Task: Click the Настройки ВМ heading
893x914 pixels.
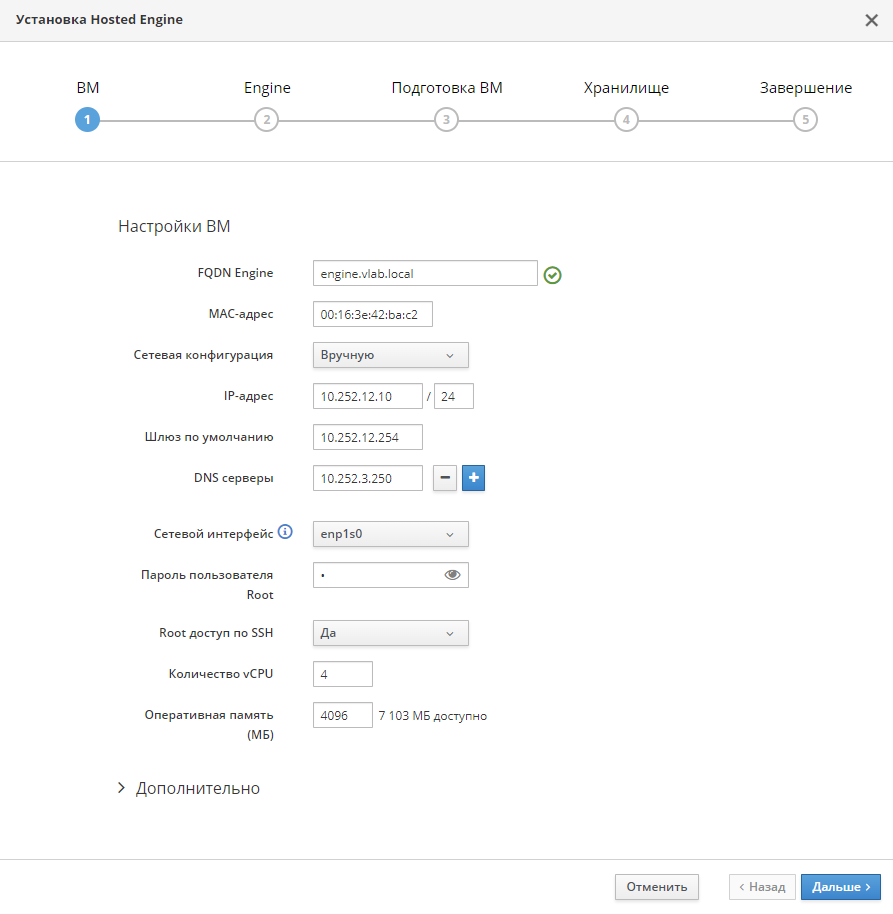Action: click(x=174, y=226)
